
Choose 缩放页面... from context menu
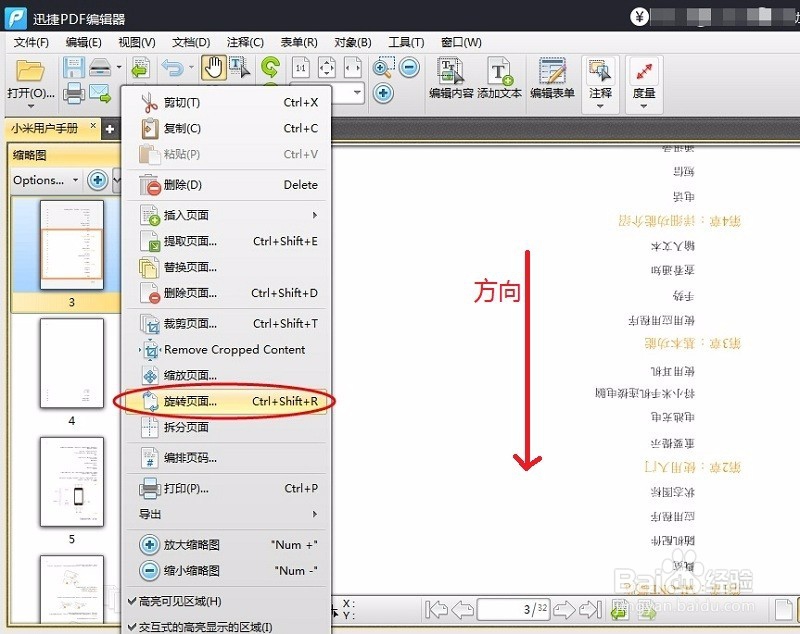coord(226,375)
